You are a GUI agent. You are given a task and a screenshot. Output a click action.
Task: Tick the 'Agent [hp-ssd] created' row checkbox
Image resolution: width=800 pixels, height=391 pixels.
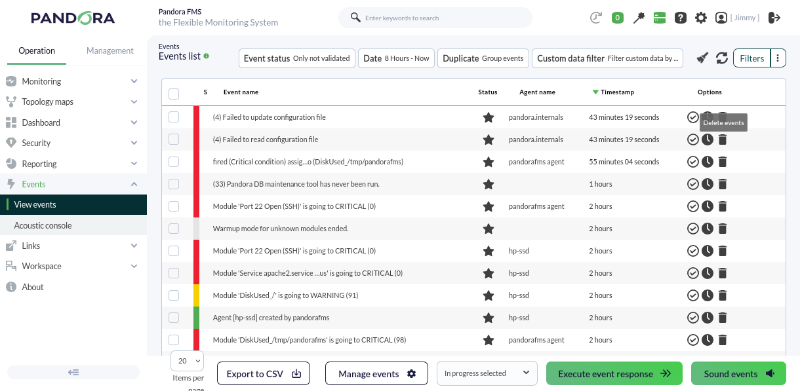[173, 317]
